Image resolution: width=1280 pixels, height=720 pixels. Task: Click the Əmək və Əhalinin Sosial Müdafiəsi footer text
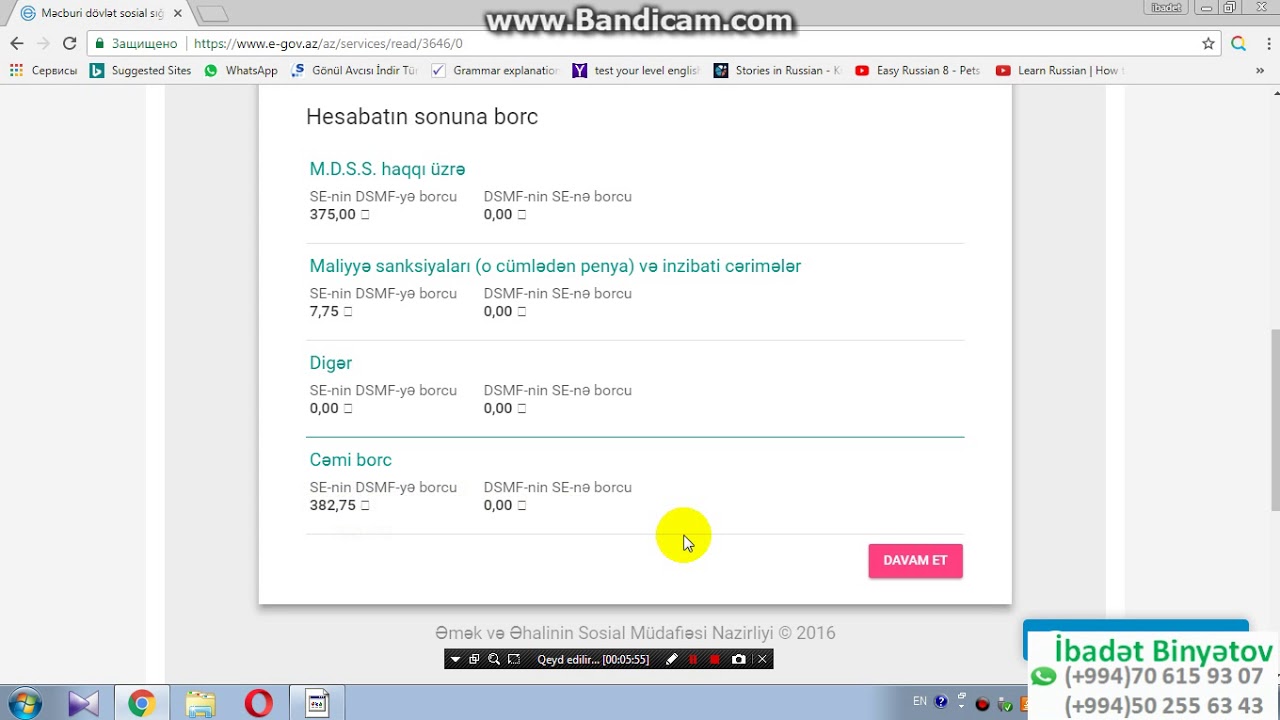pyautogui.click(x=635, y=633)
